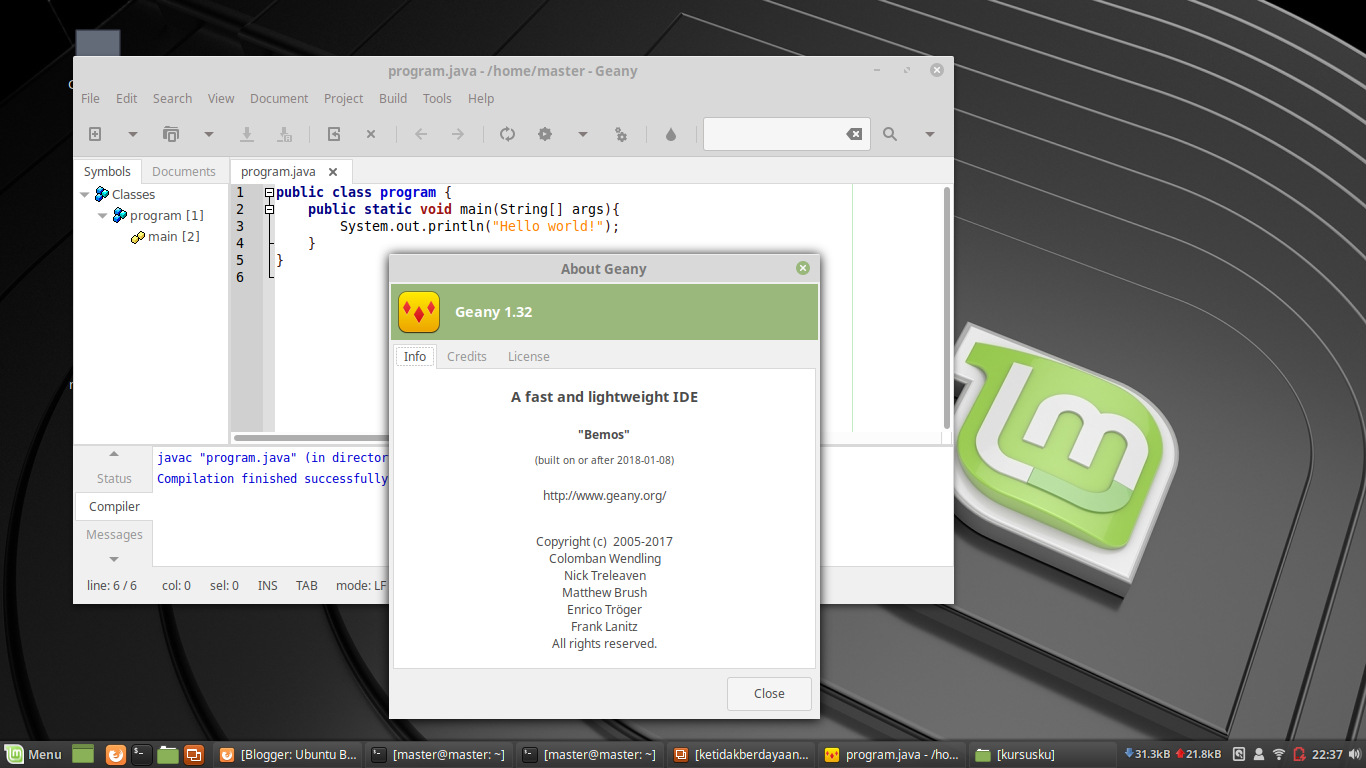The width and height of the screenshot is (1366, 768).
Task: Expand the recent files dropdown beside Open
Action: point(209,134)
